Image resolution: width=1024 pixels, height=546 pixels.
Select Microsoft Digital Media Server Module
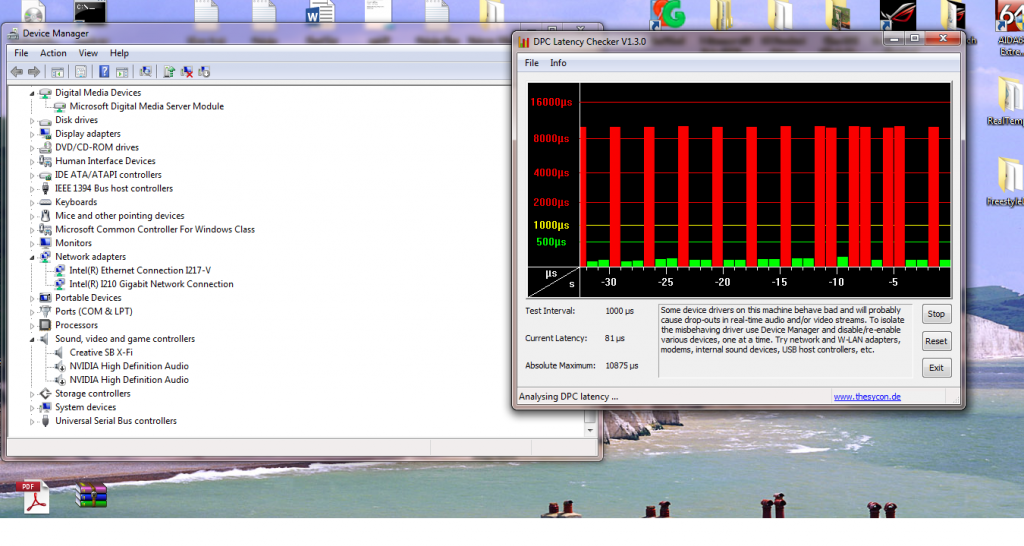pos(146,106)
